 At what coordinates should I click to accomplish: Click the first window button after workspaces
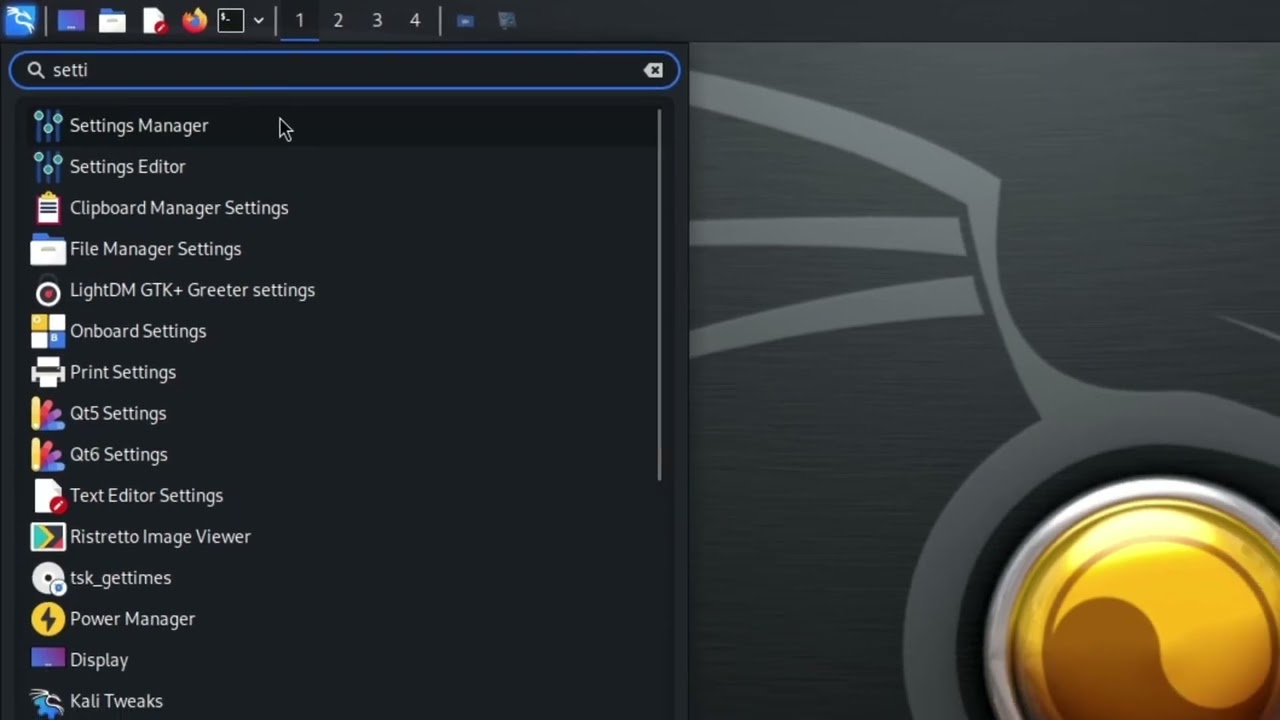(465, 20)
